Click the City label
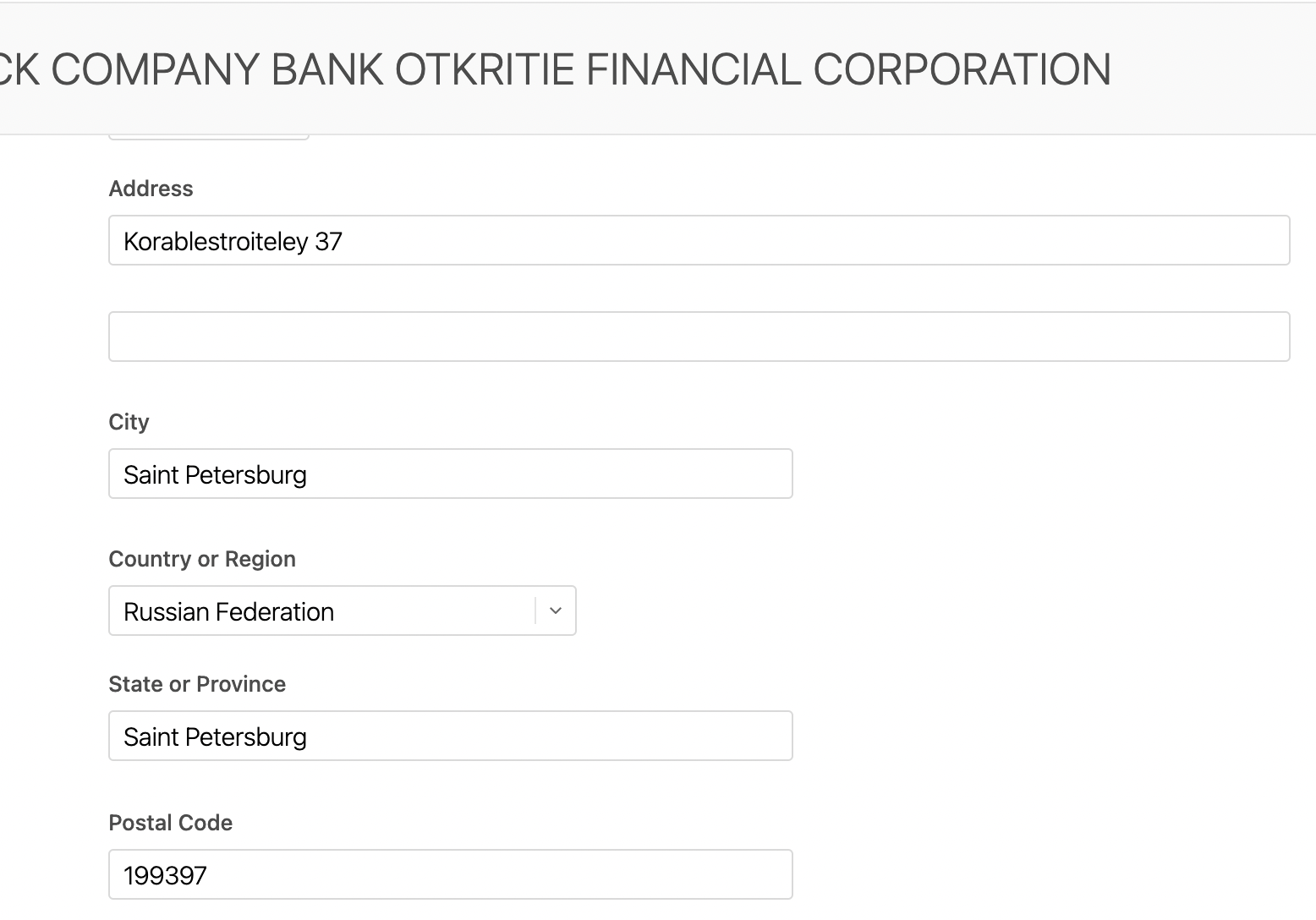This screenshot has width=1316, height=920. point(129,422)
